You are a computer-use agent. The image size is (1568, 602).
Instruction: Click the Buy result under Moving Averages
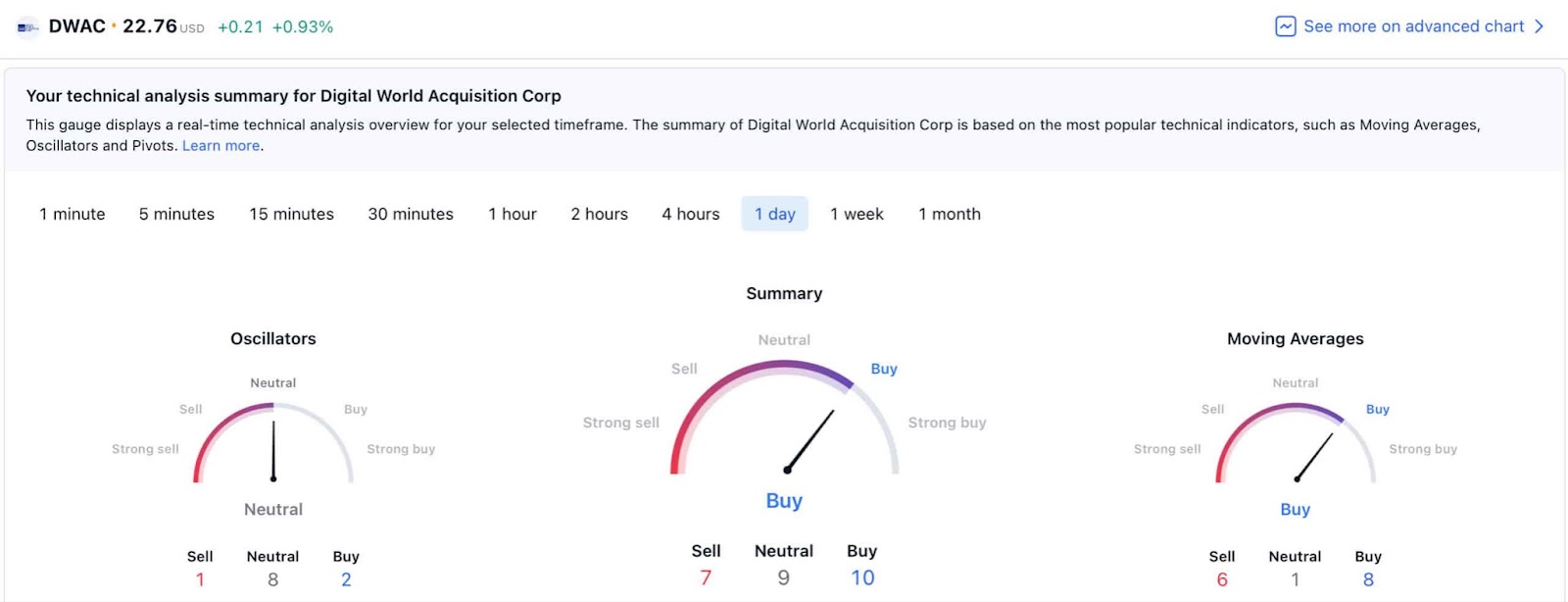pos(1296,510)
